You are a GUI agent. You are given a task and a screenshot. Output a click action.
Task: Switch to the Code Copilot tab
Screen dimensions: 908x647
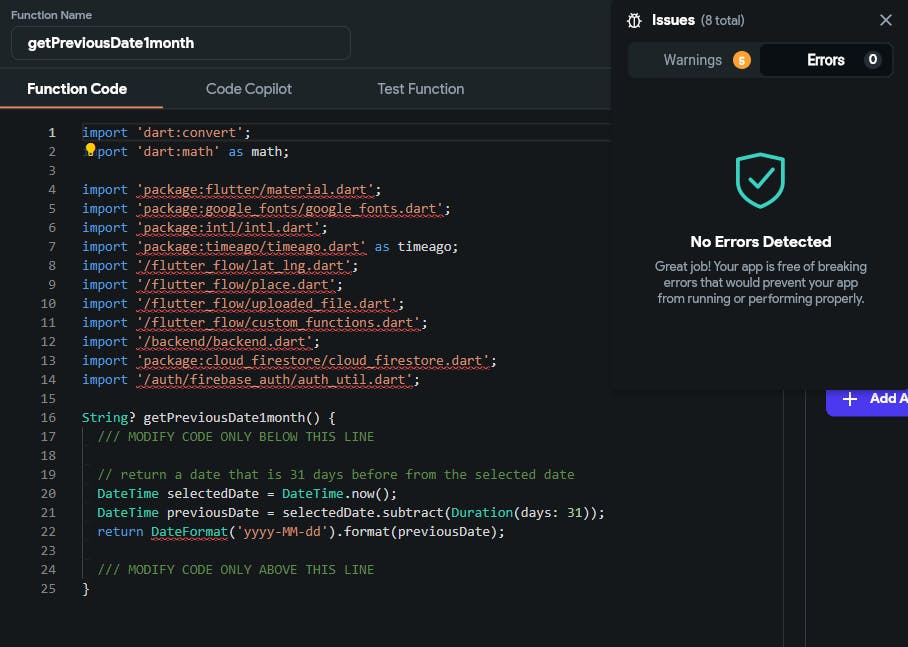pyautogui.click(x=249, y=89)
